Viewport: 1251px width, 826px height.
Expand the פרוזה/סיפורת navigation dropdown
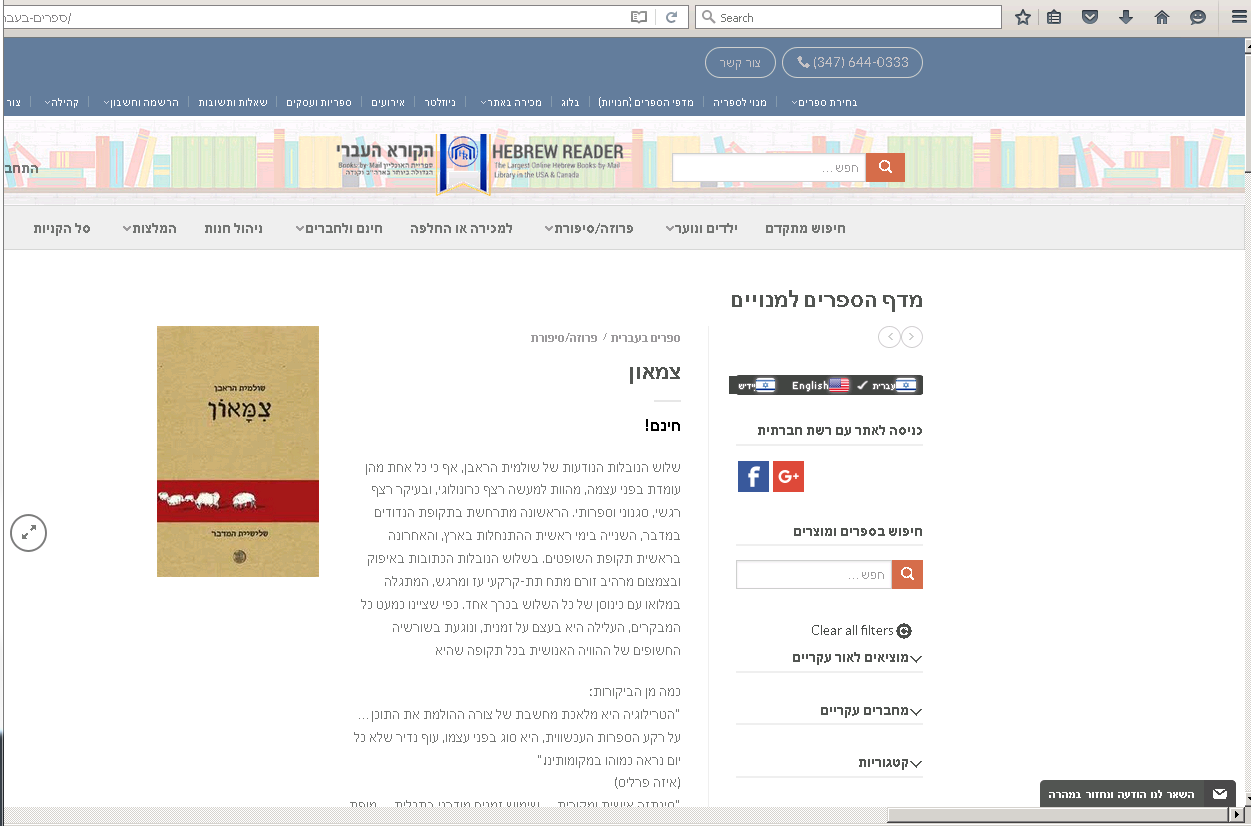click(x=589, y=229)
